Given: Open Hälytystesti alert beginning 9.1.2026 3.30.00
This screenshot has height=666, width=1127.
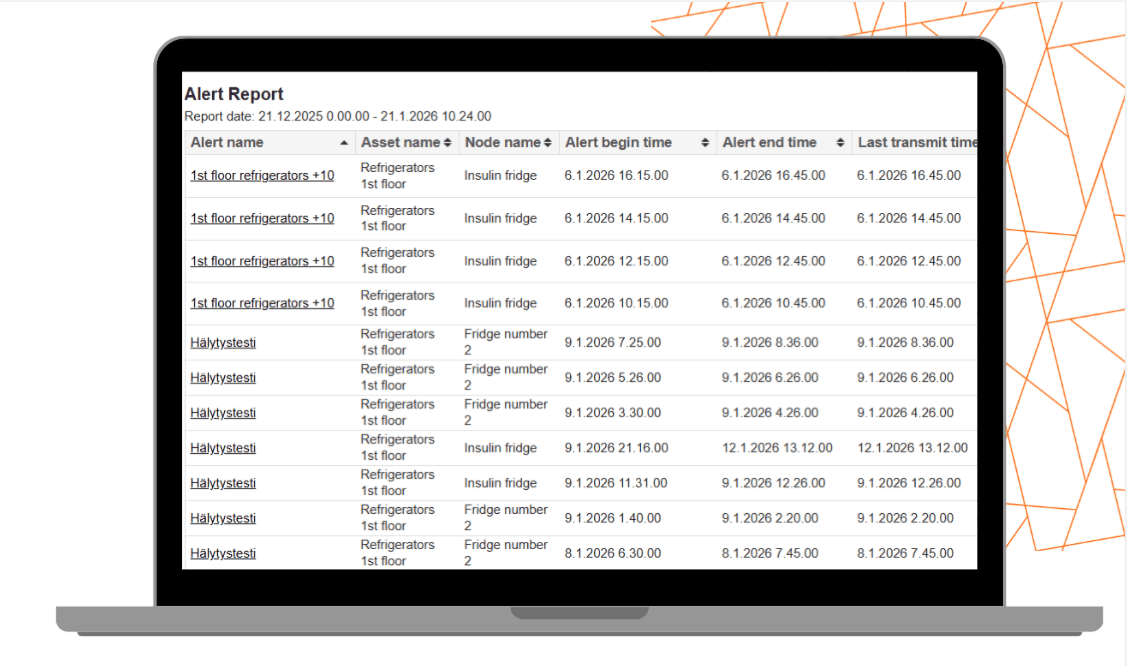Looking at the screenshot, I should tap(223, 413).
